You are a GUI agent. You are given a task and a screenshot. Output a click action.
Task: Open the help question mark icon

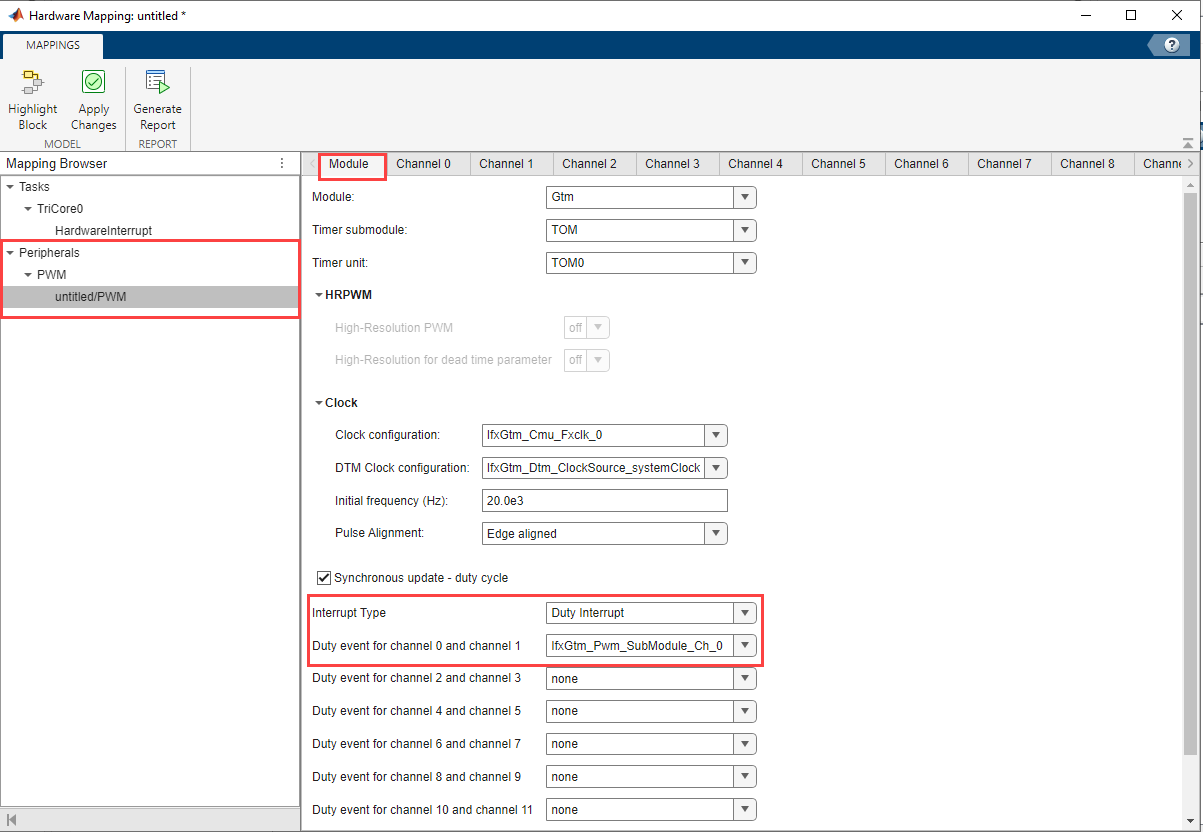point(1171,45)
